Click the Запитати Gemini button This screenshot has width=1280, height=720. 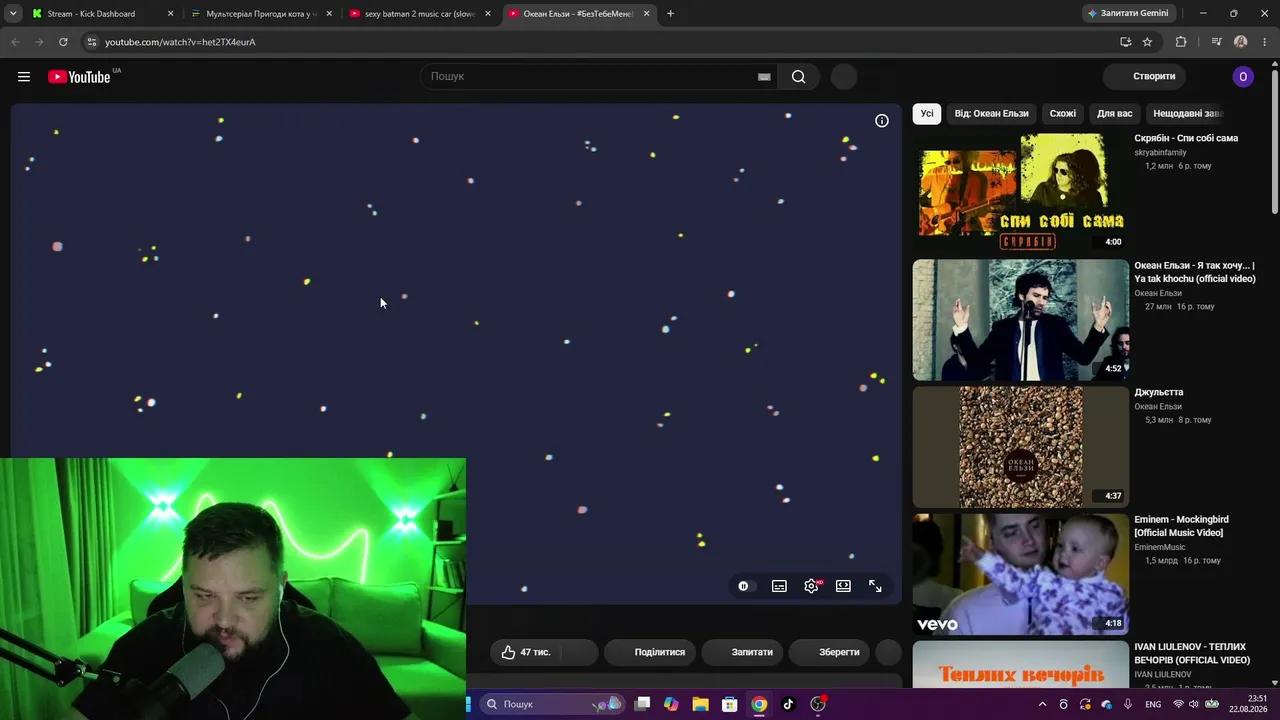click(x=1126, y=14)
